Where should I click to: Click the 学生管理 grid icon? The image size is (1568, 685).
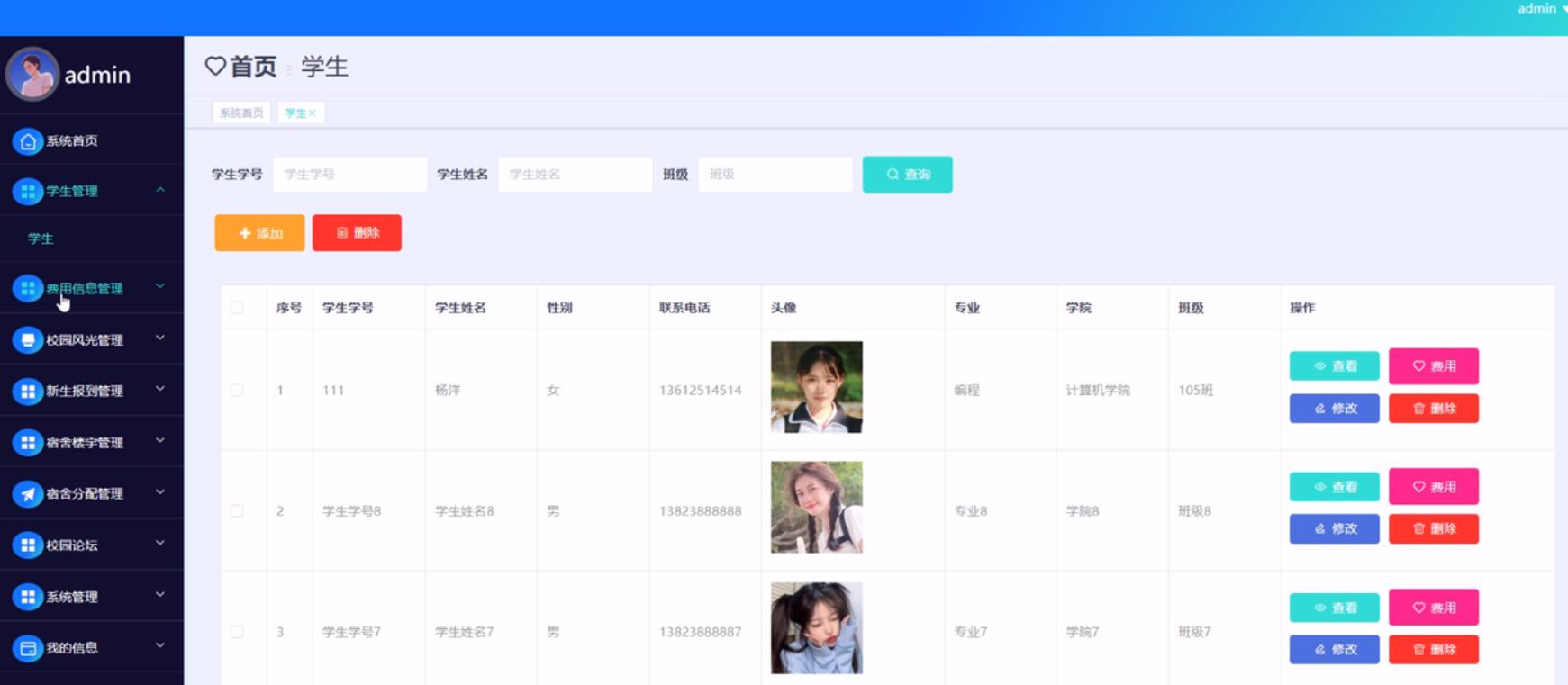[x=28, y=192]
